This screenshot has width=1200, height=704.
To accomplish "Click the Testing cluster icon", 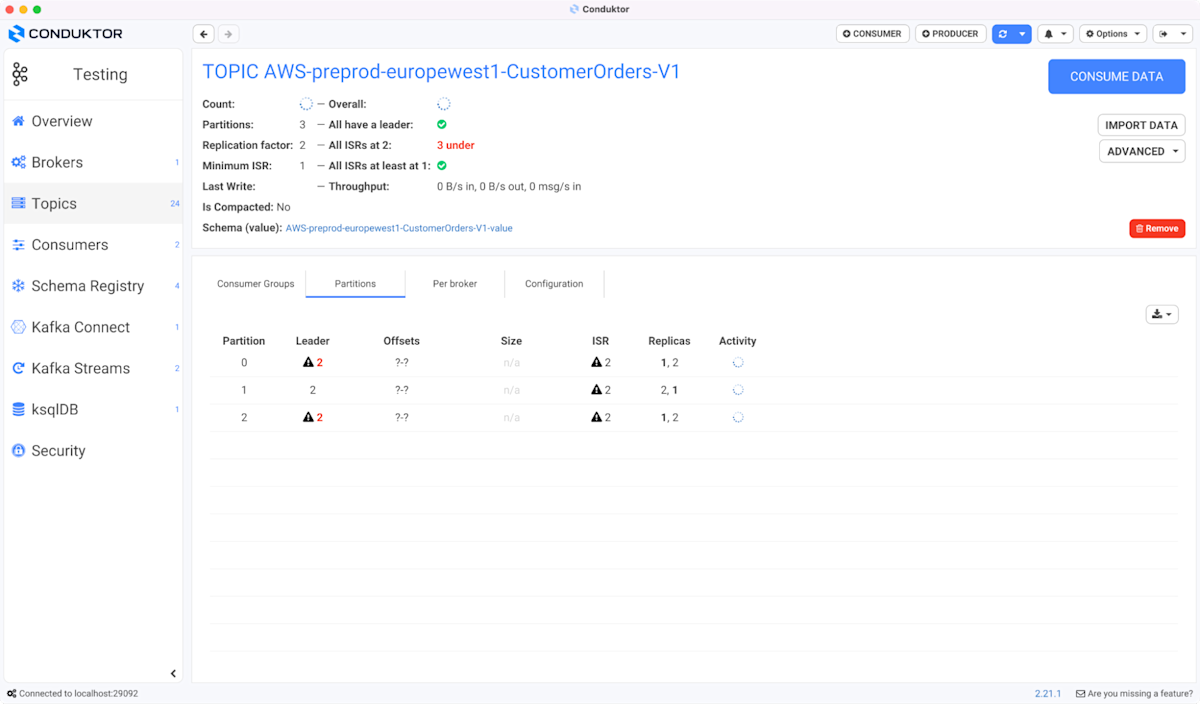I will tap(20, 74).
